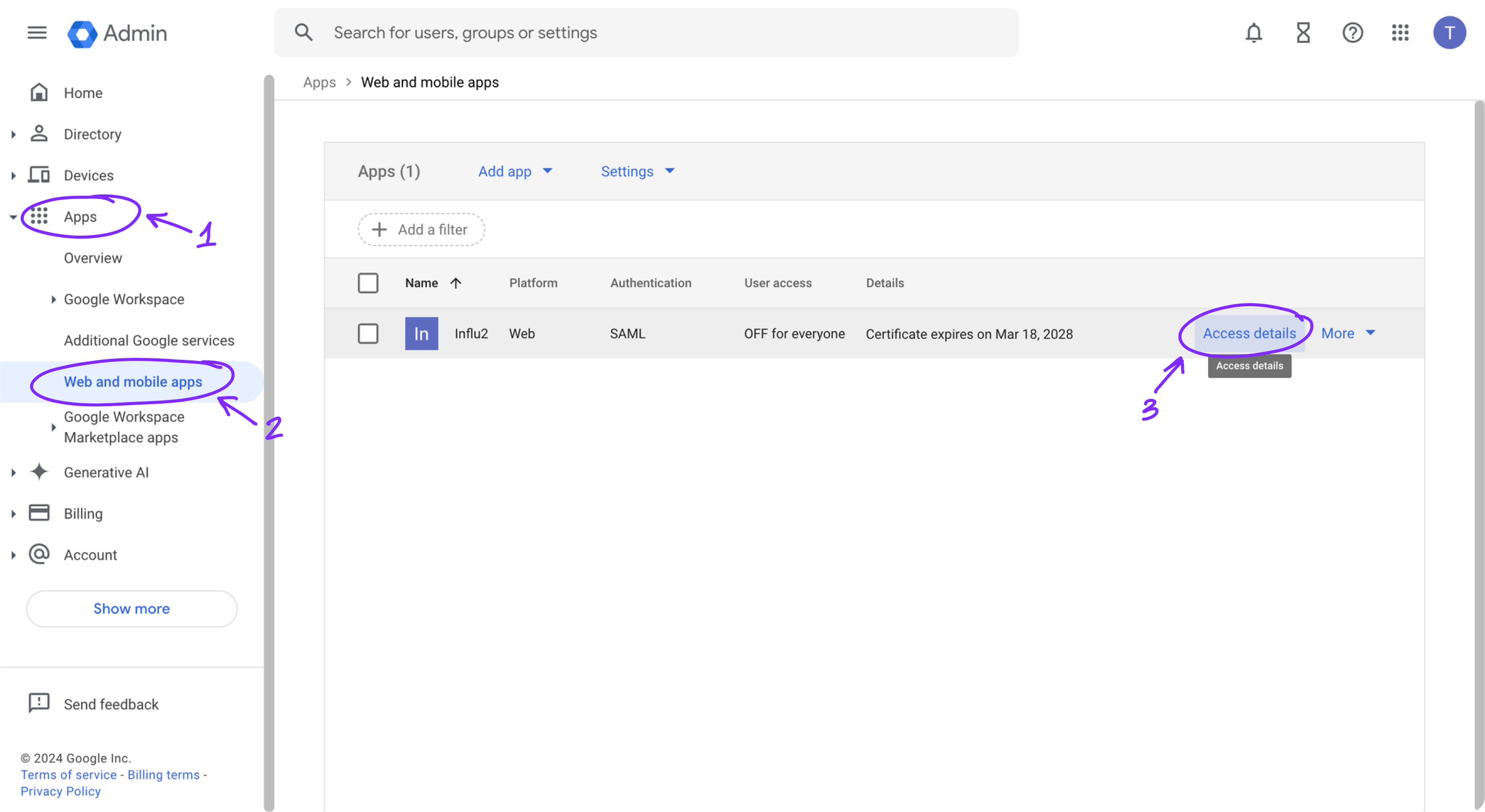1485x812 pixels.
Task: Switch to the Overview section under Apps
Action: click(93, 258)
